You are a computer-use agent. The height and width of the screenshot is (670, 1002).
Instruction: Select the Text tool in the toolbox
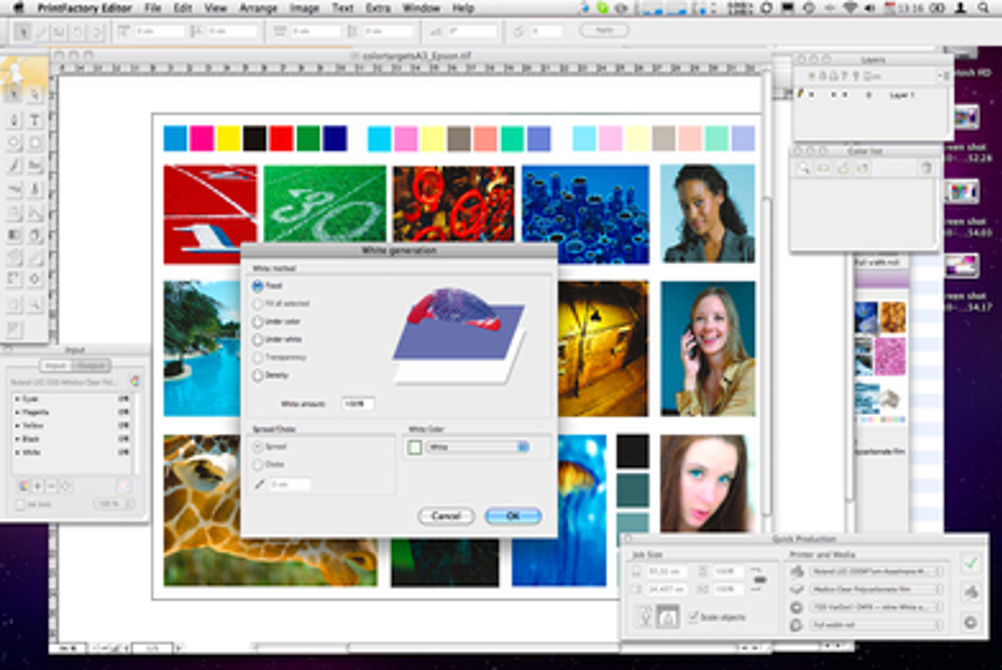pyautogui.click(x=35, y=120)
